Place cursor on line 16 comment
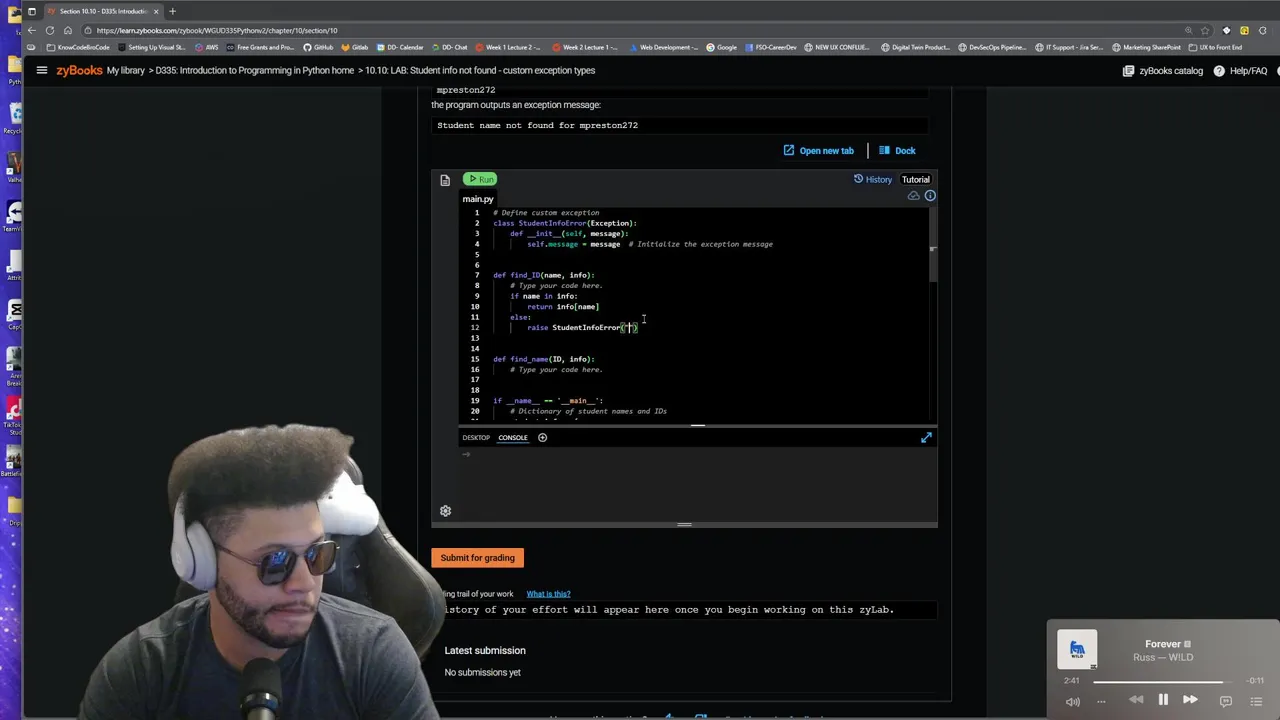Screen dimensions: 1280x720 tap(556, 369)
